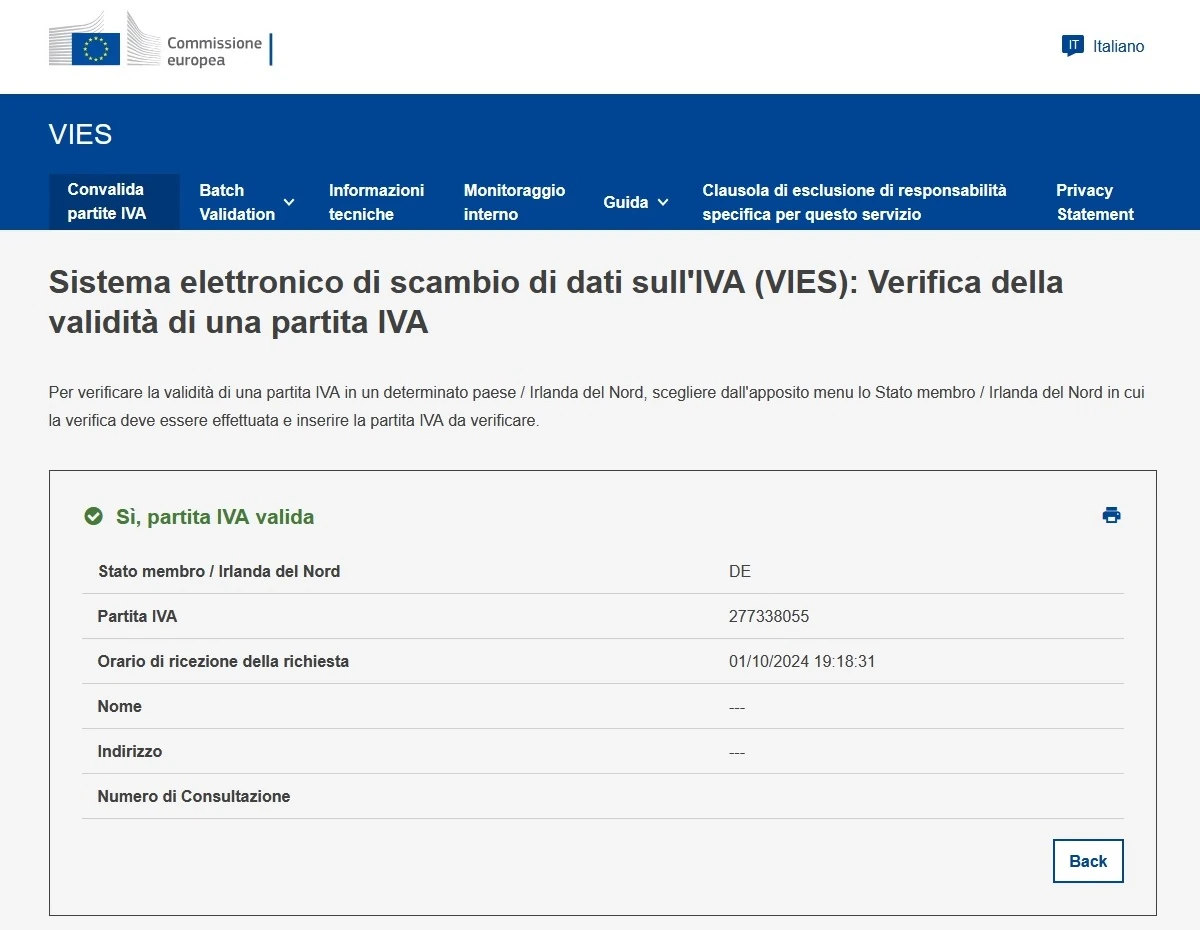This screenshot has height=930, width=1200.
Task: Open the Informazioni tecniche page
Action: coord(377,202)
